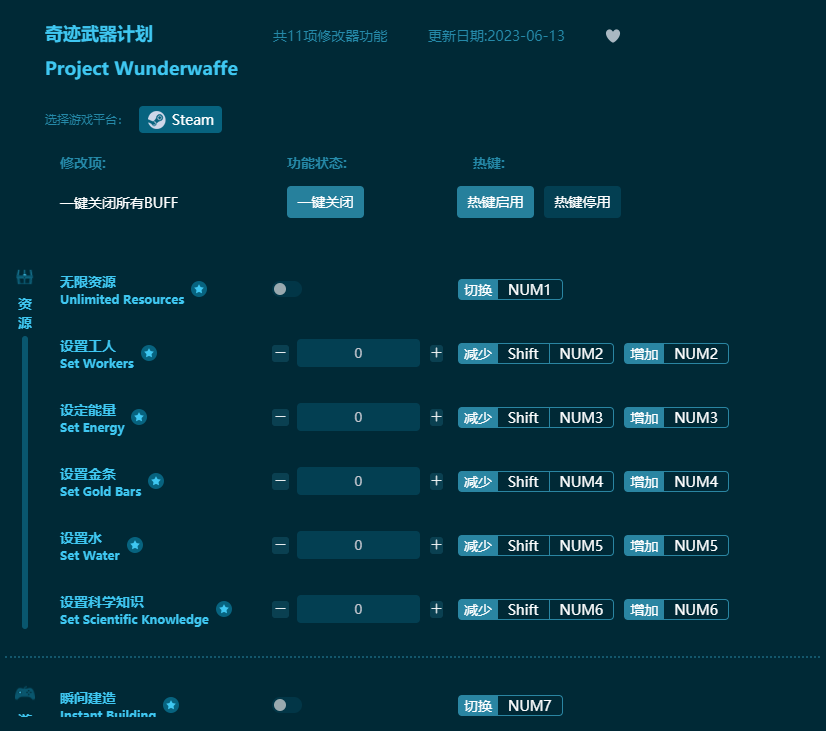Click the star icon next to Unlimited Resources
The width and height of the screenshot is (826, 731).
[x=199, y=289]
